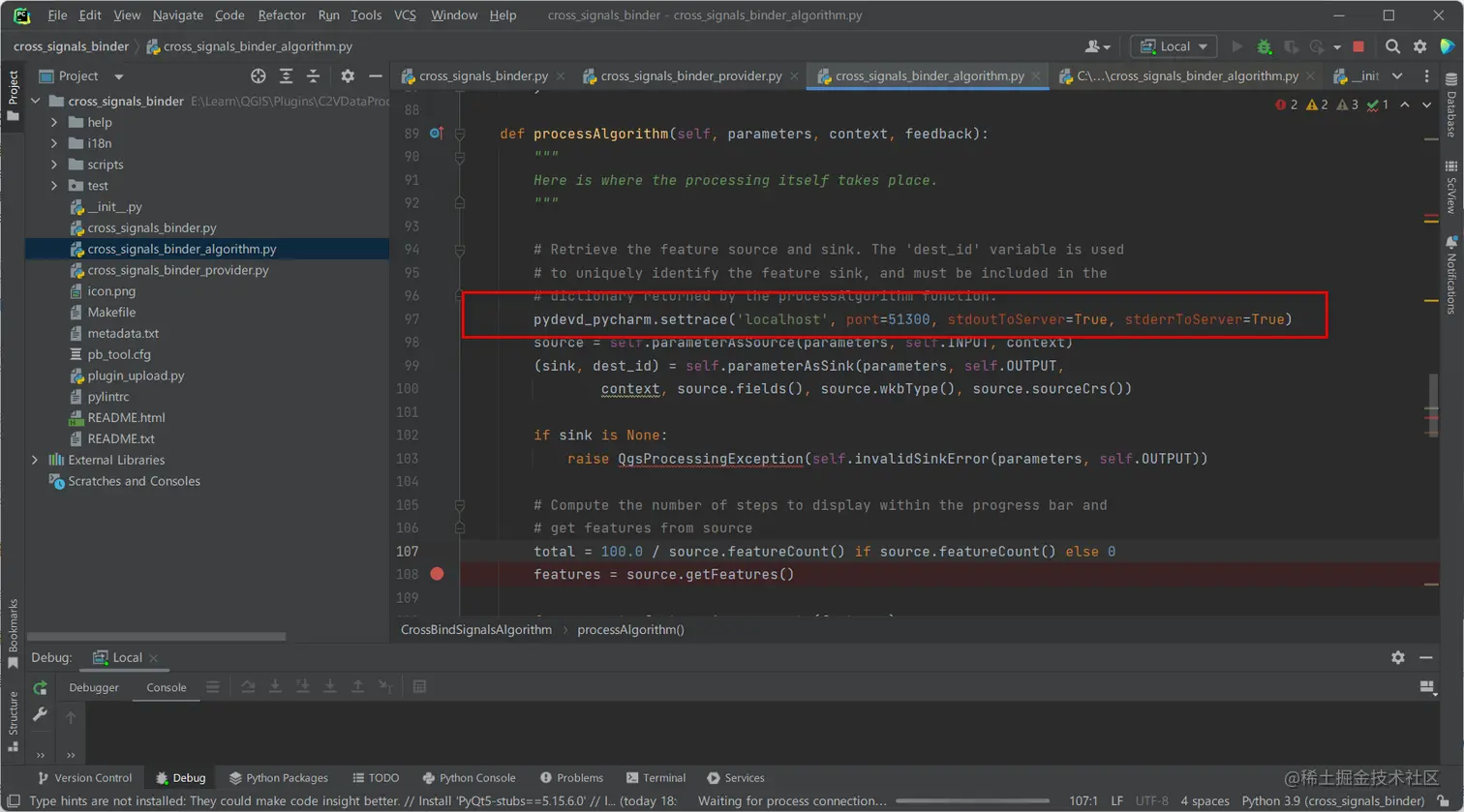Open the Local run configuration dropdown

tap(1174, 46)
